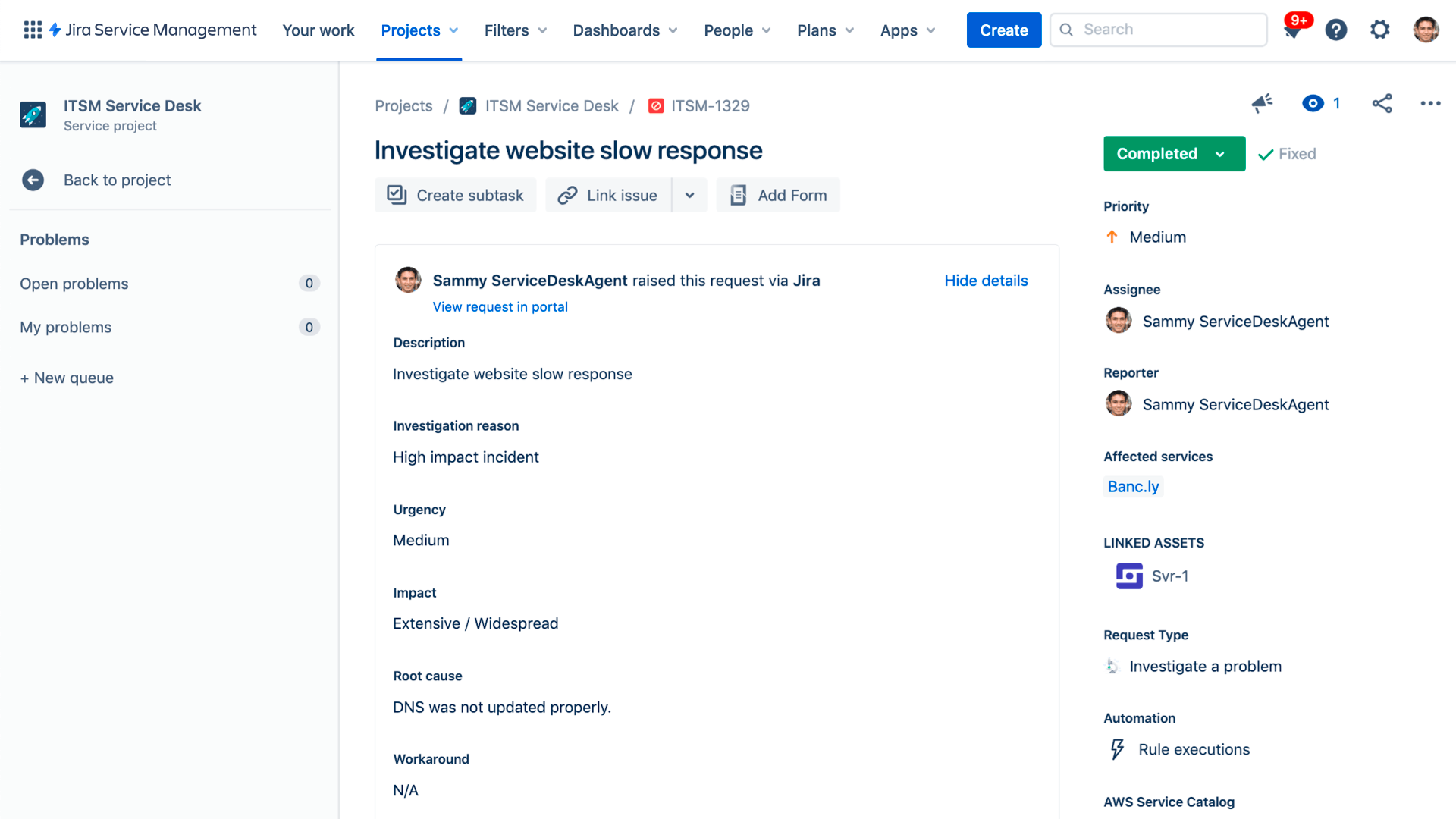
Task: Click the settings gear icon
Action: [x=1380, y=29]
